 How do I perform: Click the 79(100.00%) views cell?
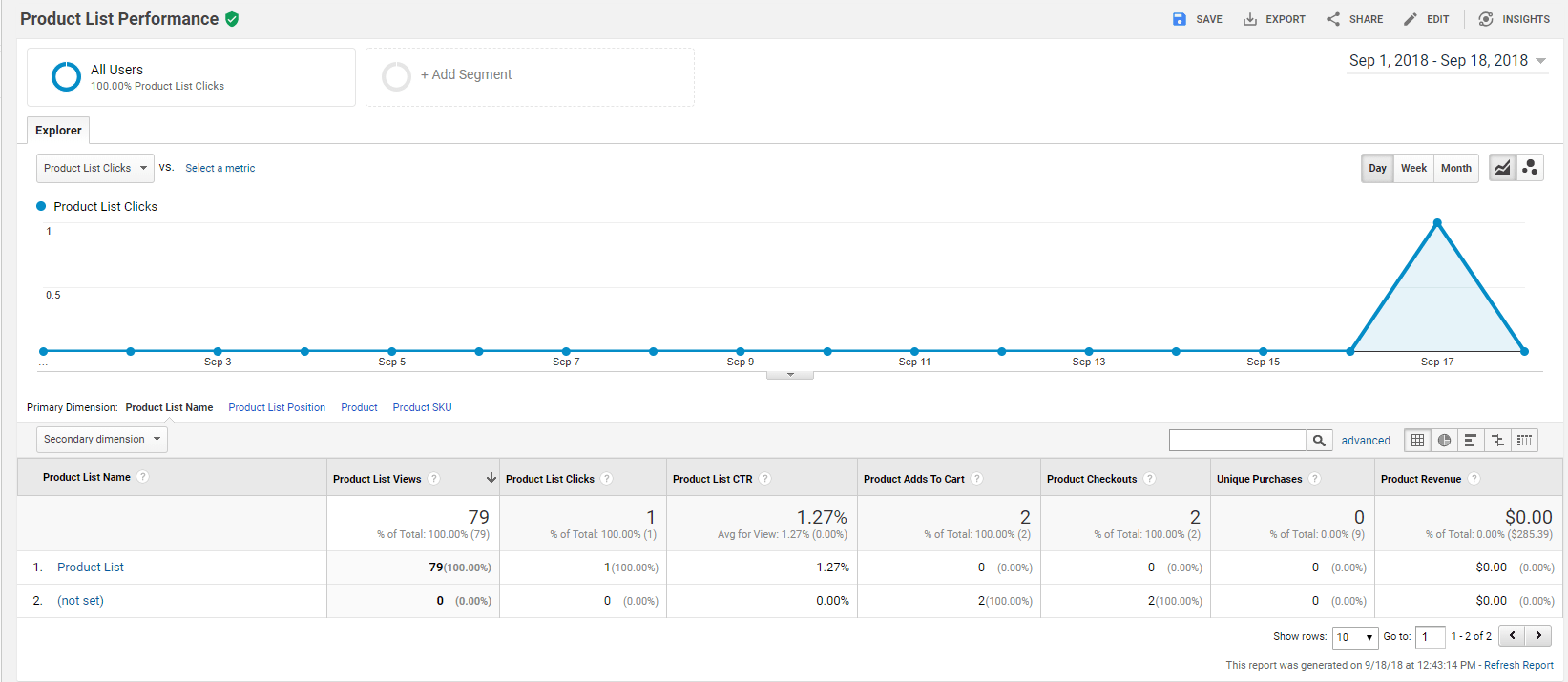[x=460, y=567]
